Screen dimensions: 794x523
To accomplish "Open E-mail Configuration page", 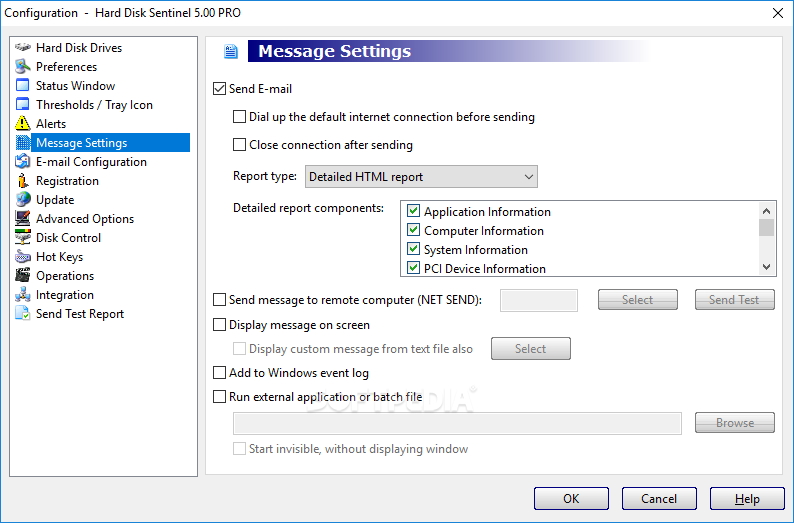I will click(91, 162).
